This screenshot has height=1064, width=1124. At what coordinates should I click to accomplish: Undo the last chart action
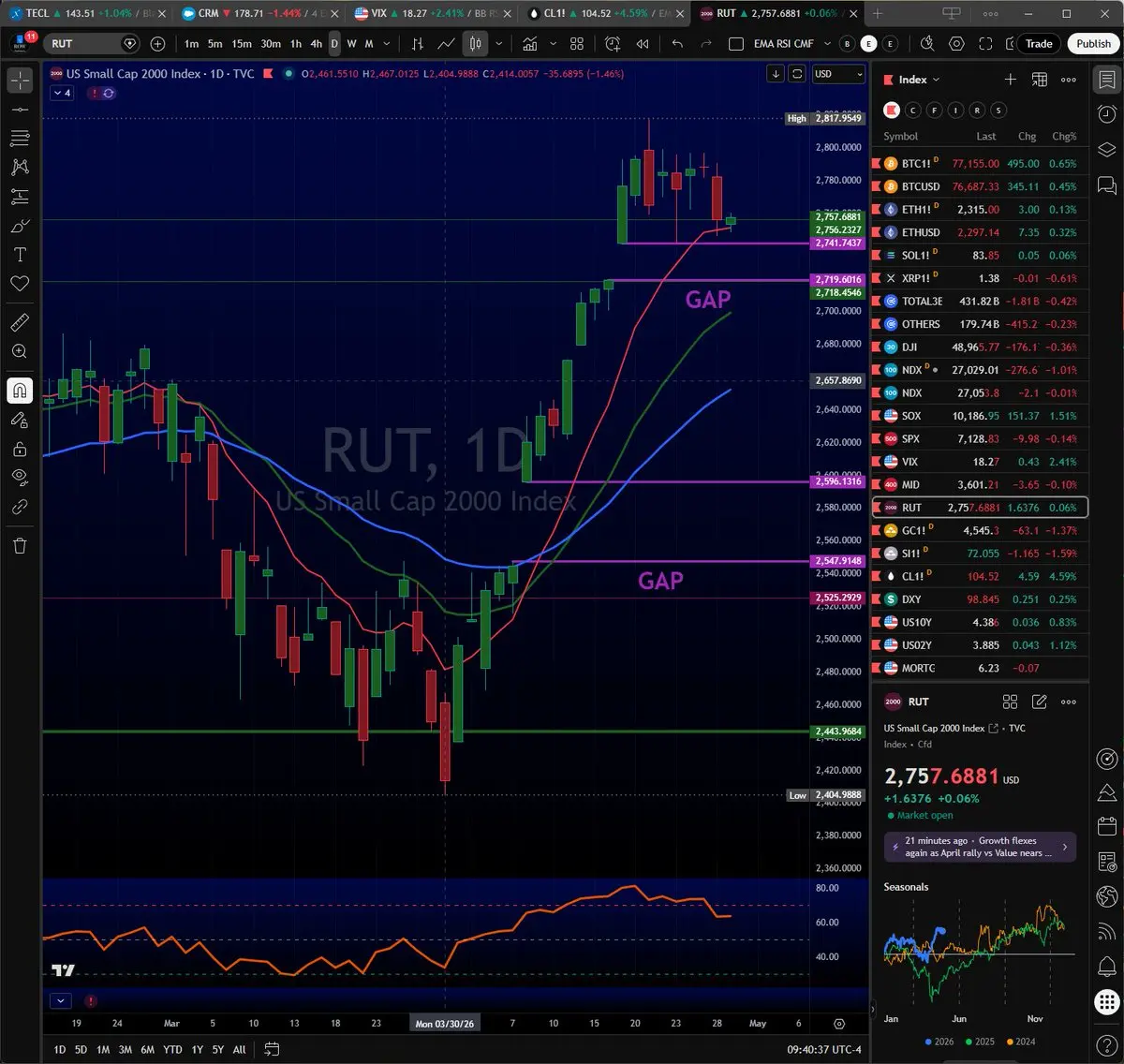click(677, 44)
